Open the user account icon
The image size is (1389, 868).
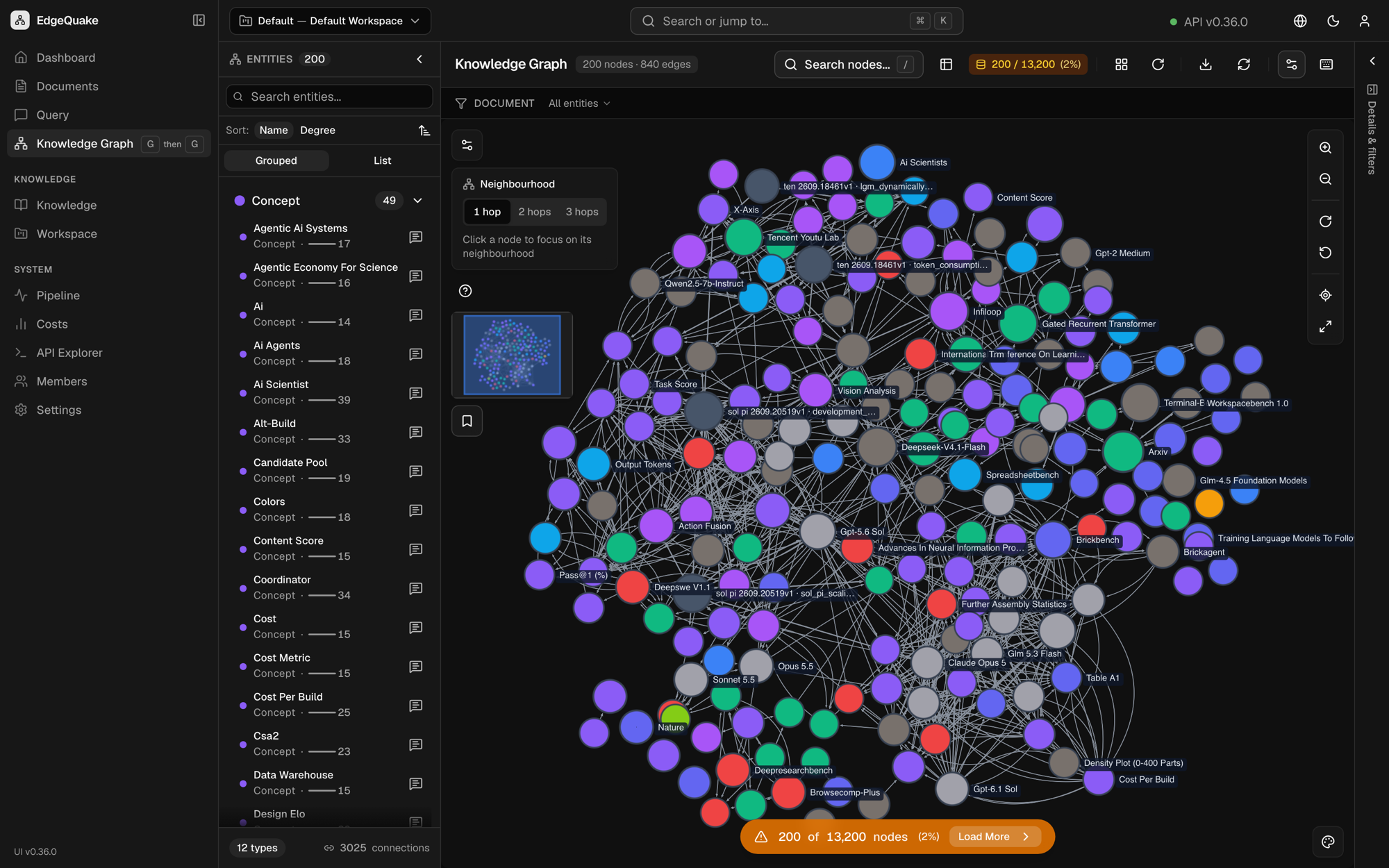[x=1364, y=21]
